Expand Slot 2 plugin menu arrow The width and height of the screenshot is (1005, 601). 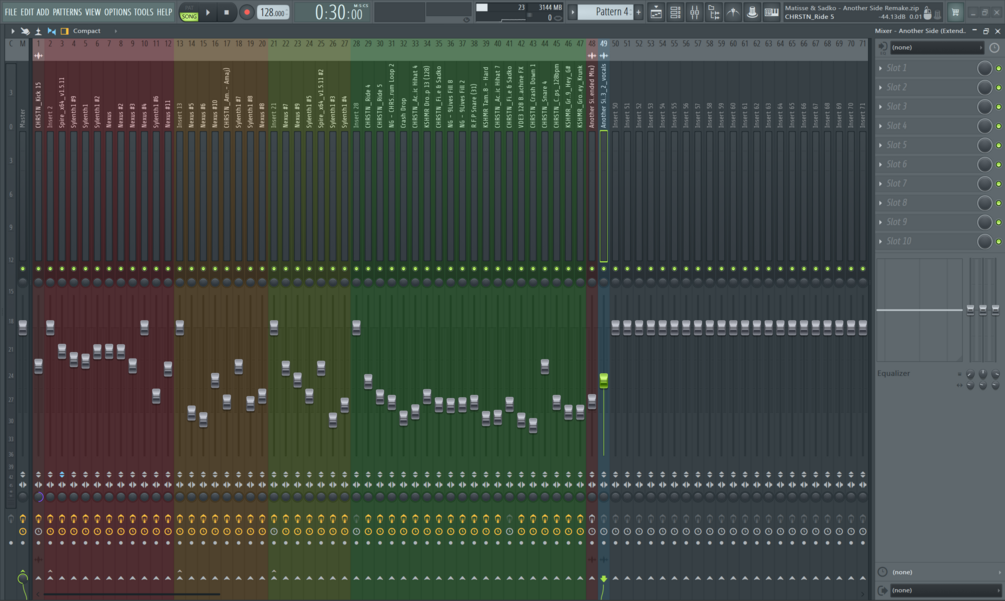(x=880, y=87)
